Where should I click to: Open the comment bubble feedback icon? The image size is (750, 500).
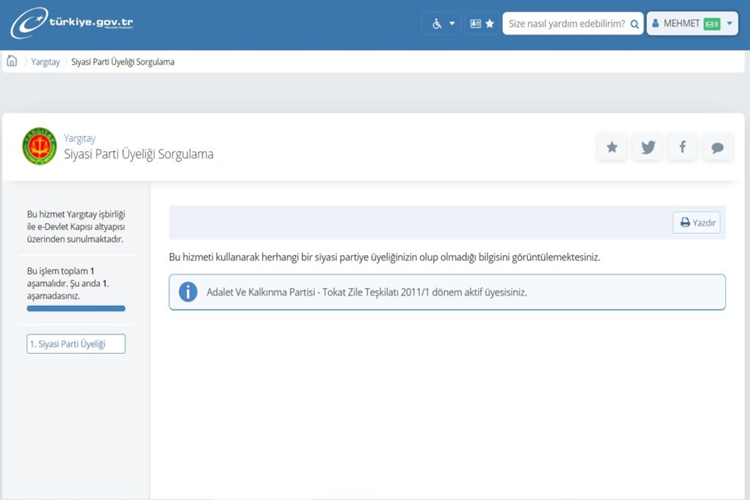coord(717,147)
